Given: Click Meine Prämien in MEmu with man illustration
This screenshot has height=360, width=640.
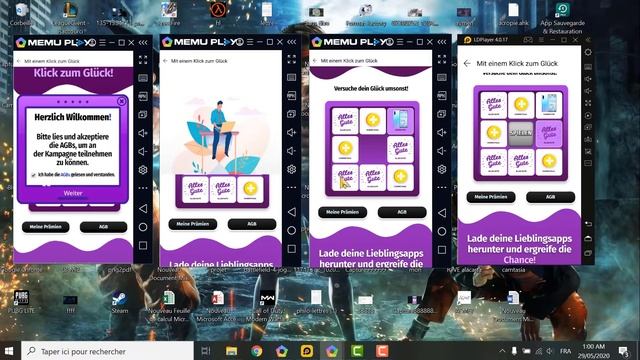Looking at the screenshot, I should point(193,224).
